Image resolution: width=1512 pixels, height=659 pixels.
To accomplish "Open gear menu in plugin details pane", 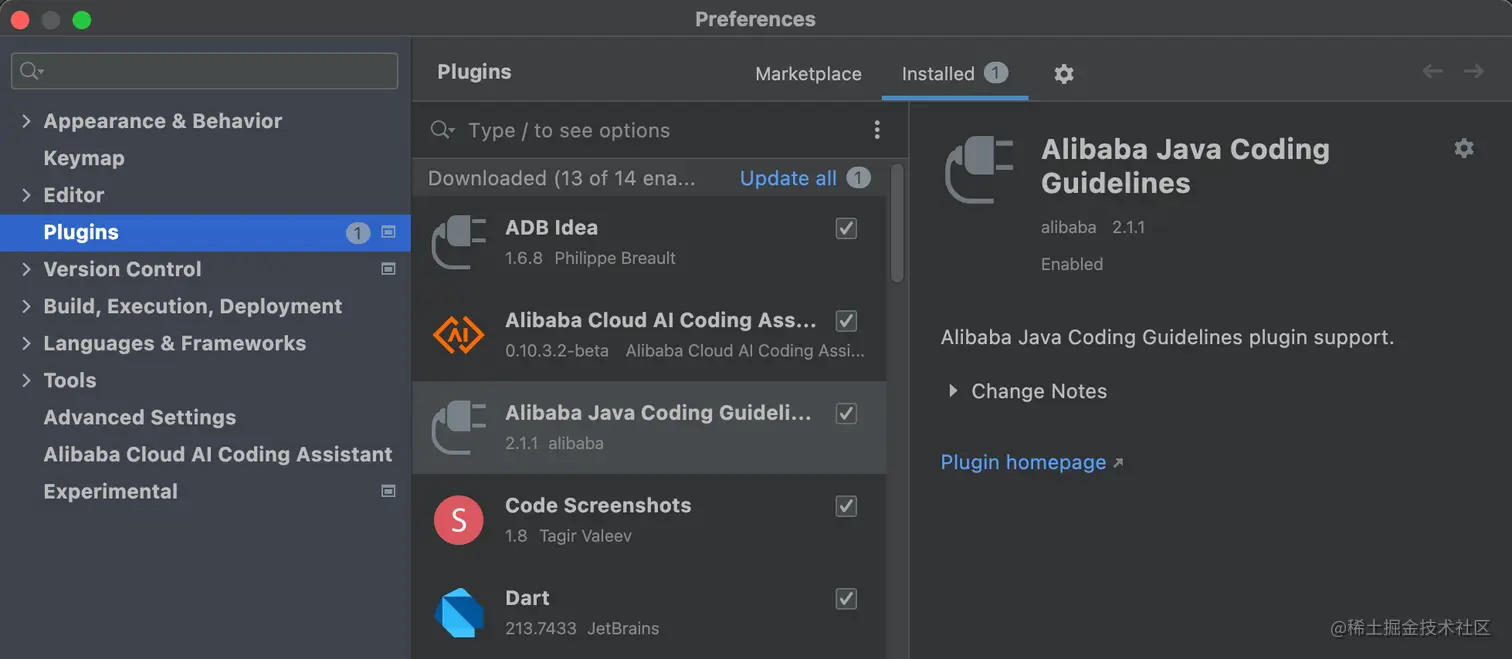I will pos(1464,148).
